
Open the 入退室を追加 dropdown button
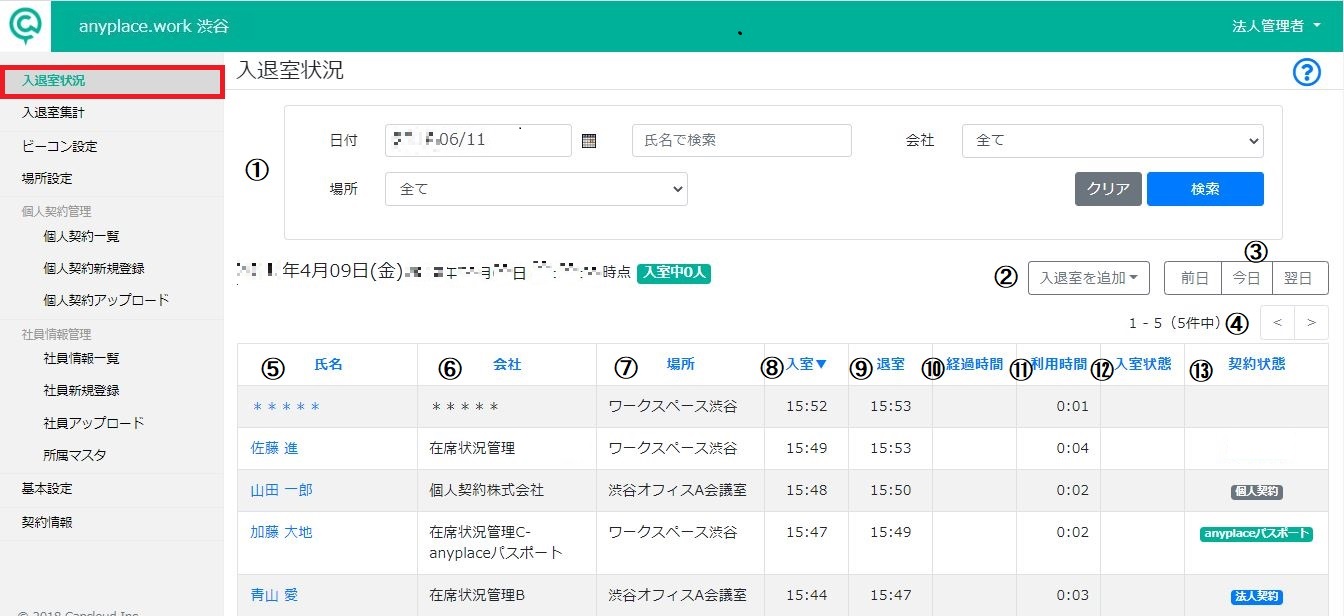1089,278
